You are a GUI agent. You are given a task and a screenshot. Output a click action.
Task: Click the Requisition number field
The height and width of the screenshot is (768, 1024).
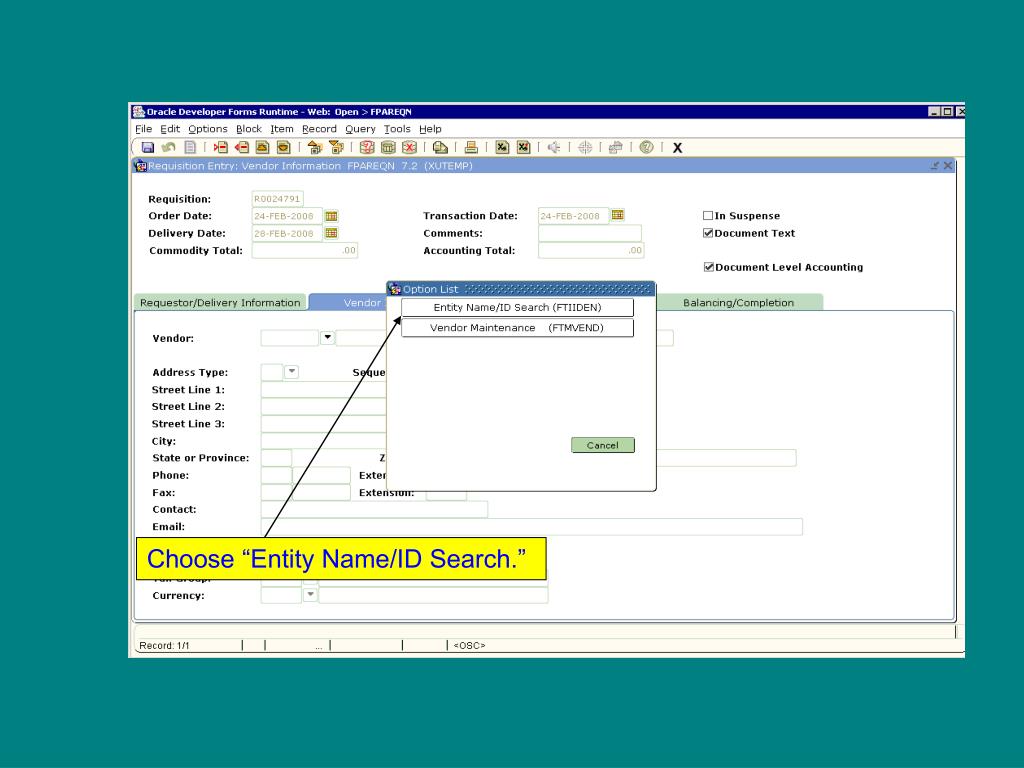pyautogui.click(x=278, y=199)
